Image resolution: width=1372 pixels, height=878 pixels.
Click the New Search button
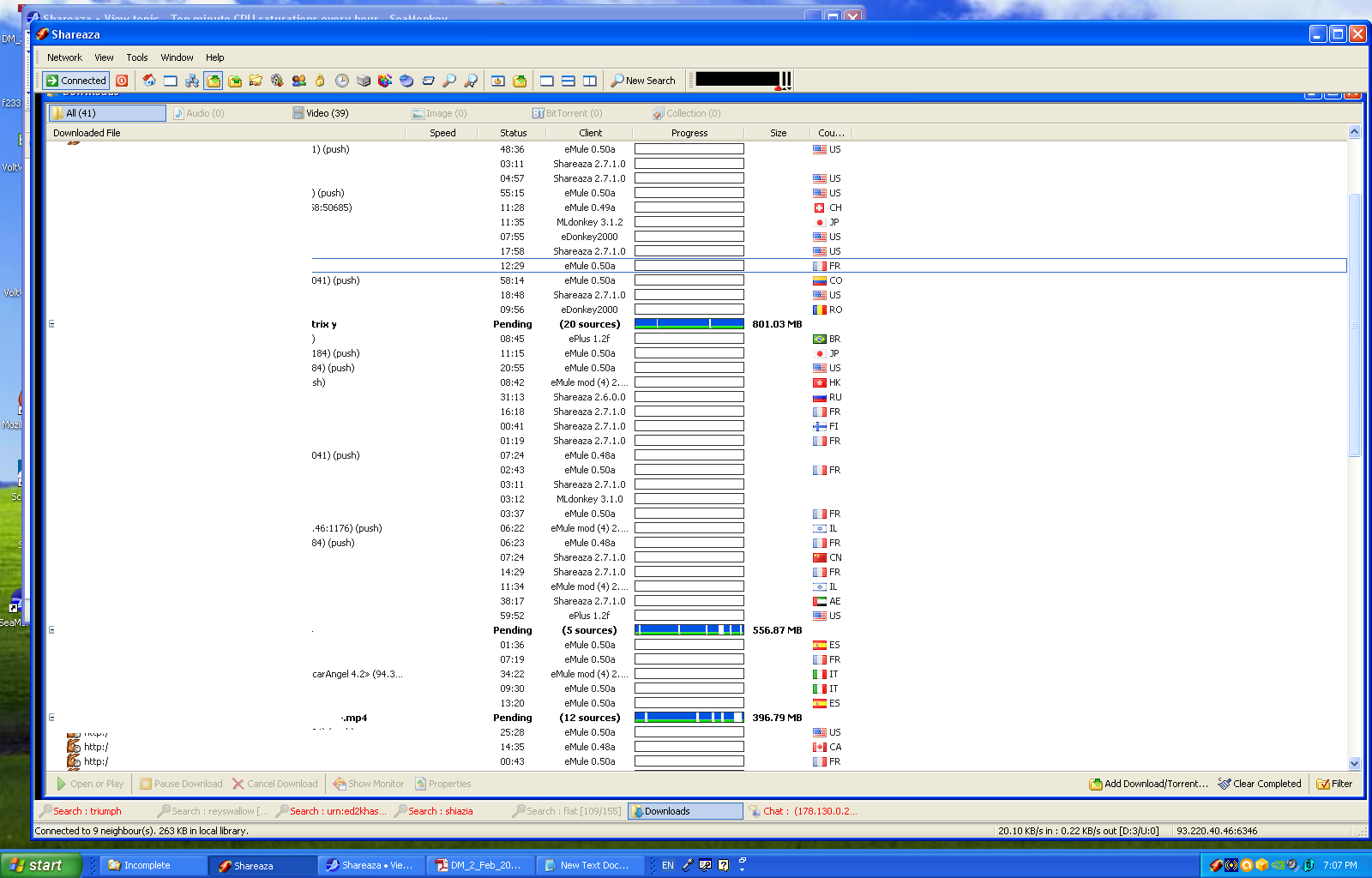point(643,81)
